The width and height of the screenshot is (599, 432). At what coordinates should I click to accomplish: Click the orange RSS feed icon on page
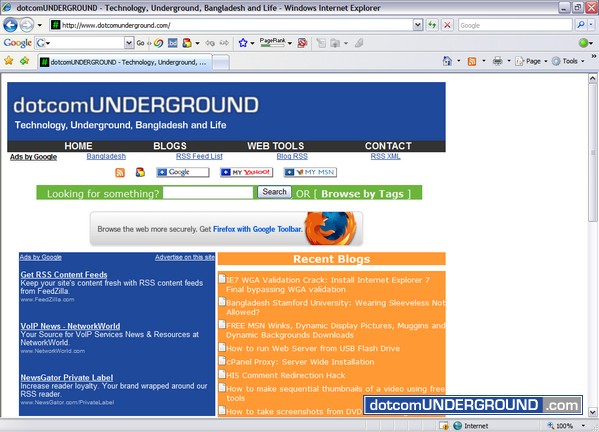coord(120,173)
